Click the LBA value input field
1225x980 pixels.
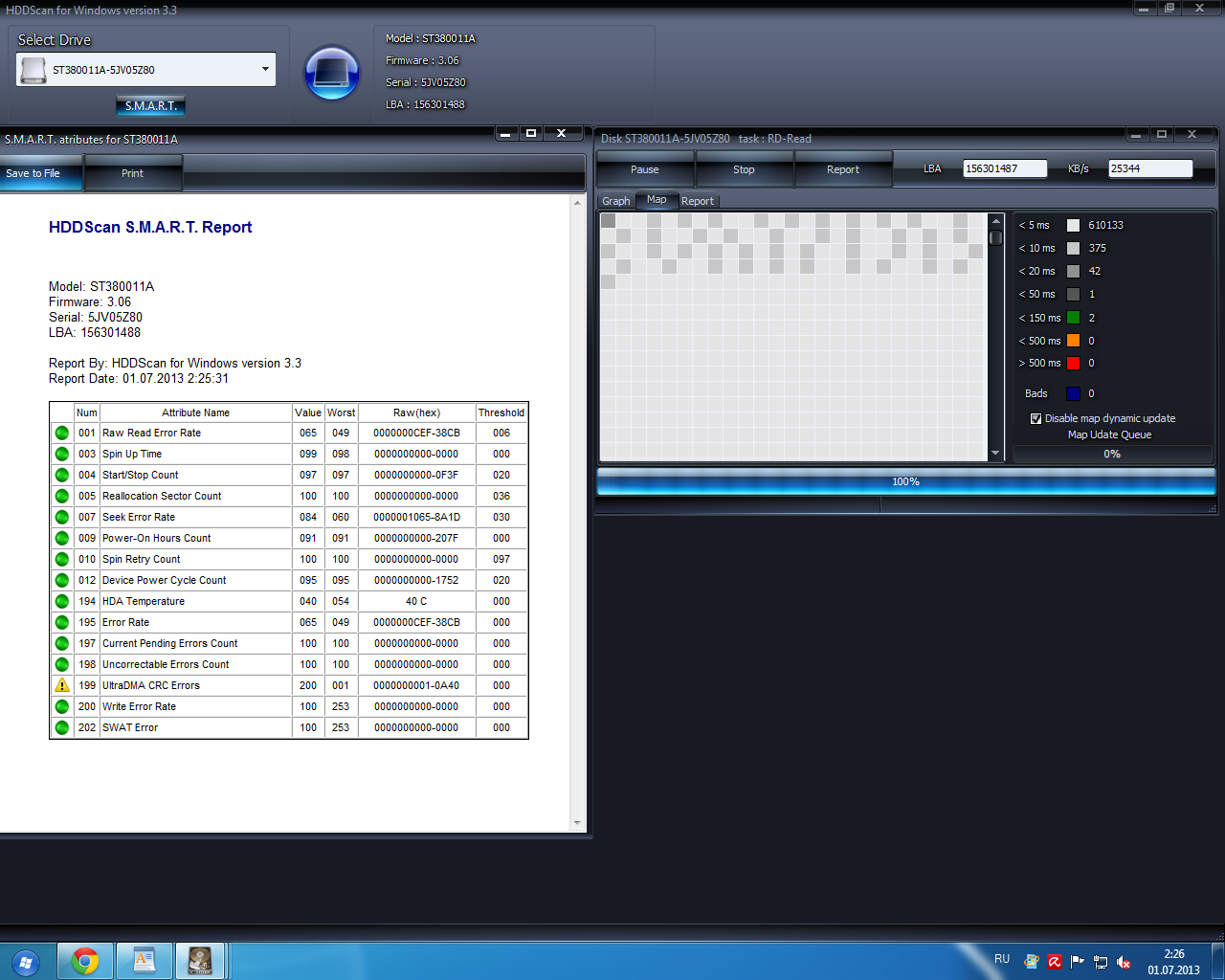(1004, 168)
